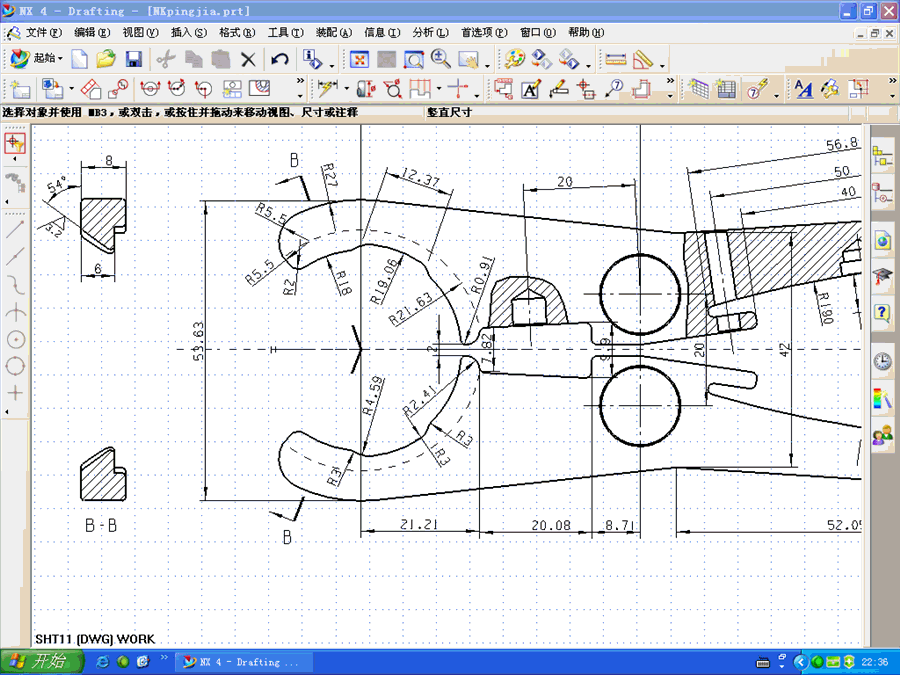This screenshot has height=675, width=900.
Task: Open the 分析(L) menu
Action: pyautogui.click(x=430, y=33)
